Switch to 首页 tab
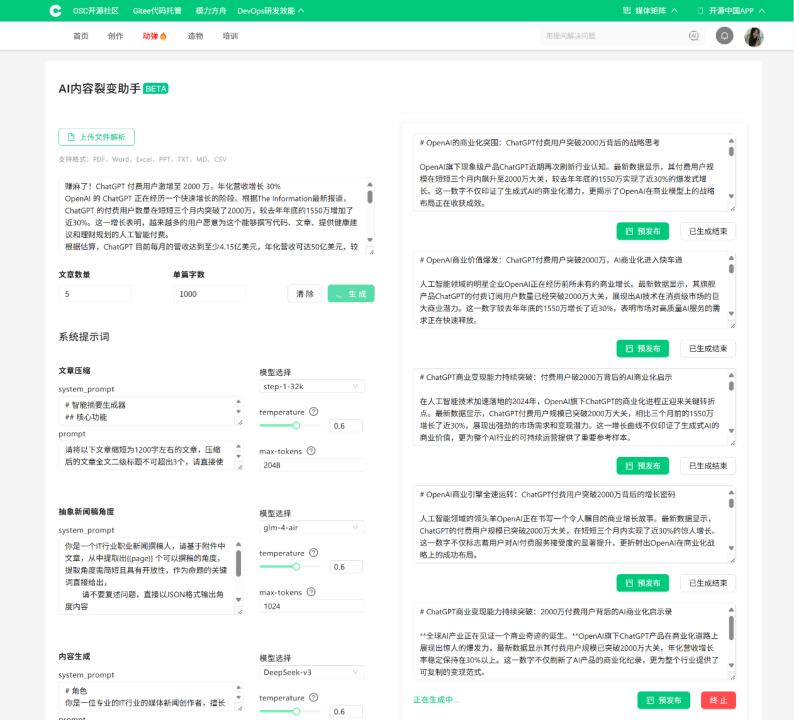The image size is (794, 720). (81, 36)
